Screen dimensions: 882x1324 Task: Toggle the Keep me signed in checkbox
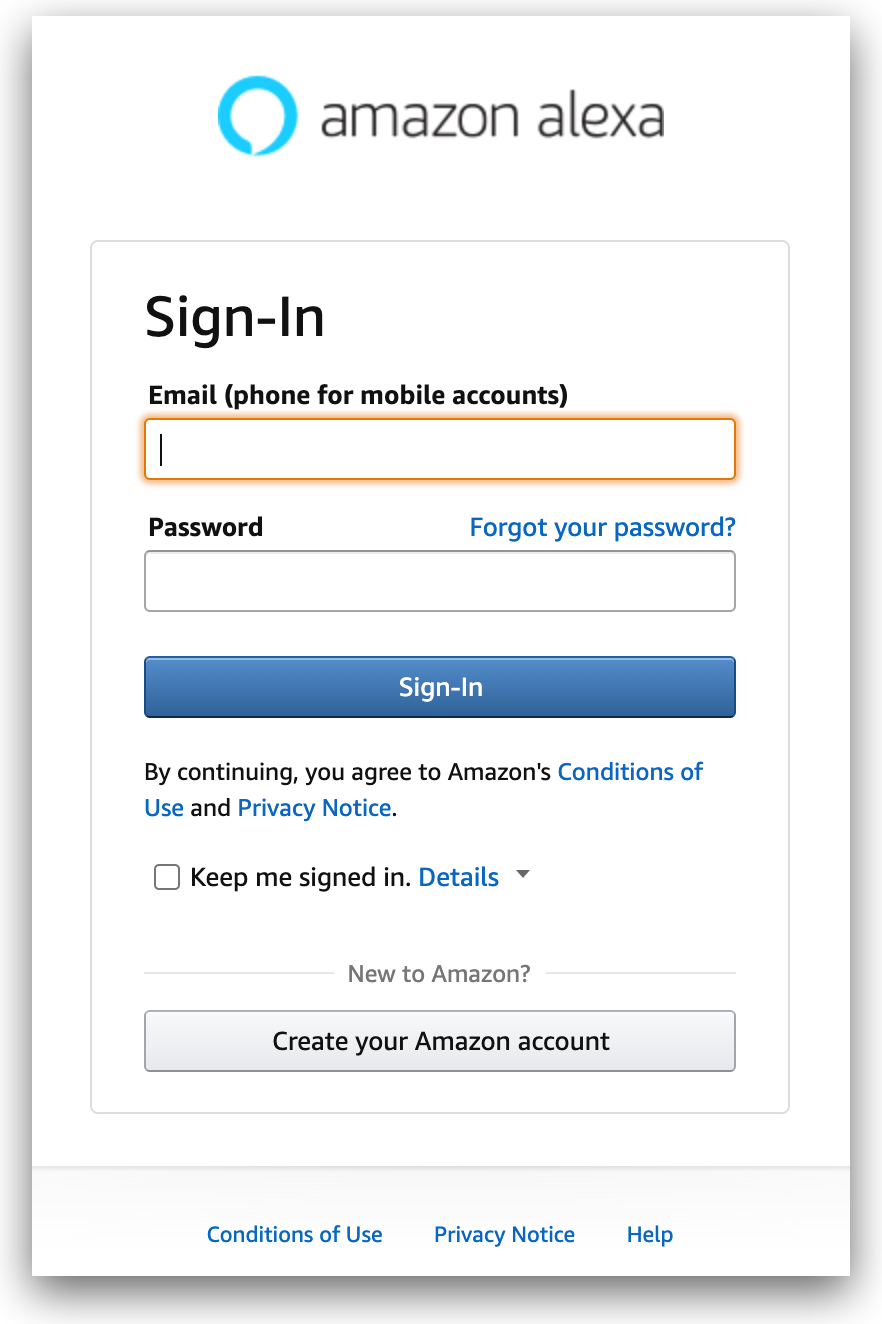click(166, 877)
